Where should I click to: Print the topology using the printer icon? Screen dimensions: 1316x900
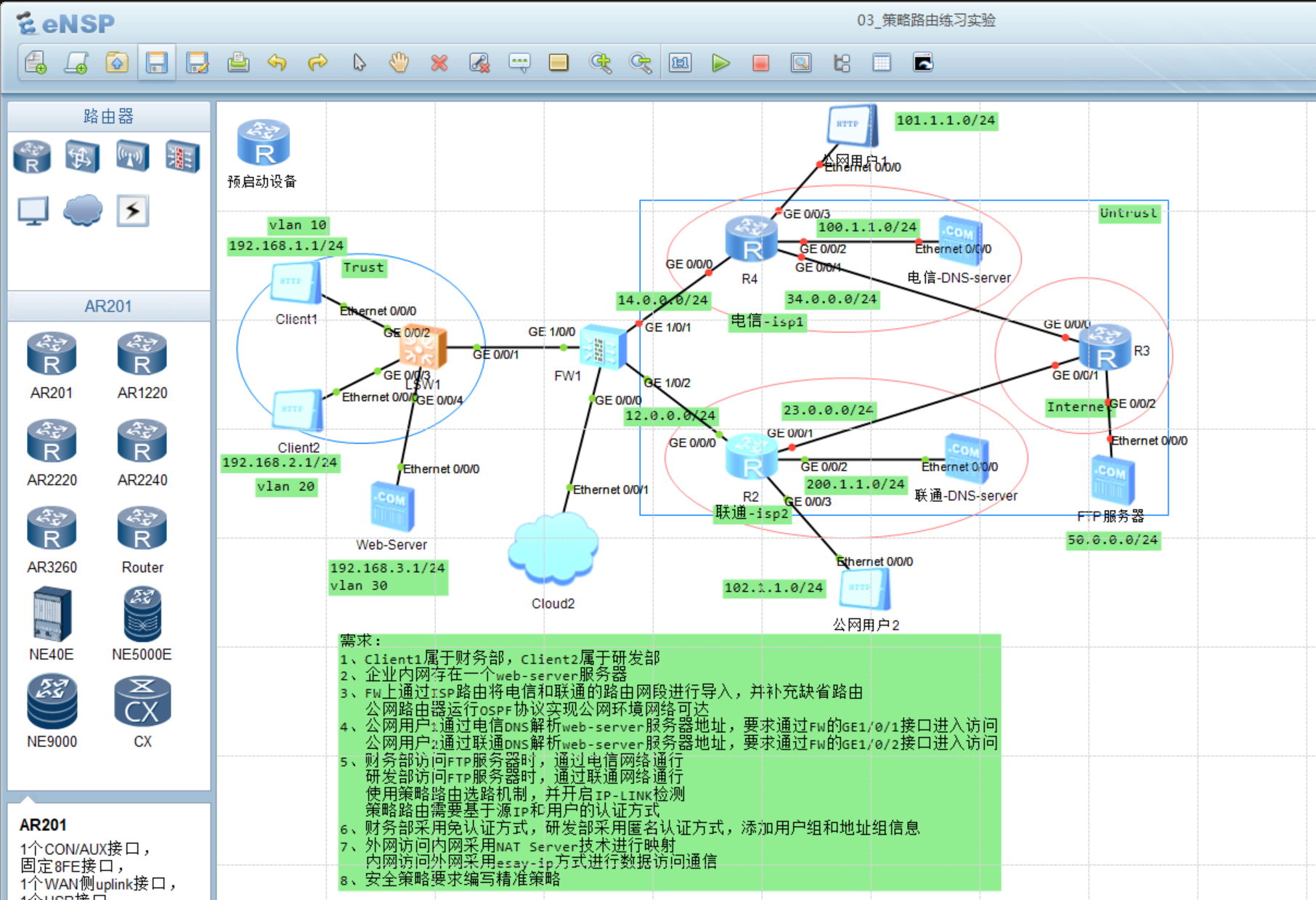pos(237,63)
